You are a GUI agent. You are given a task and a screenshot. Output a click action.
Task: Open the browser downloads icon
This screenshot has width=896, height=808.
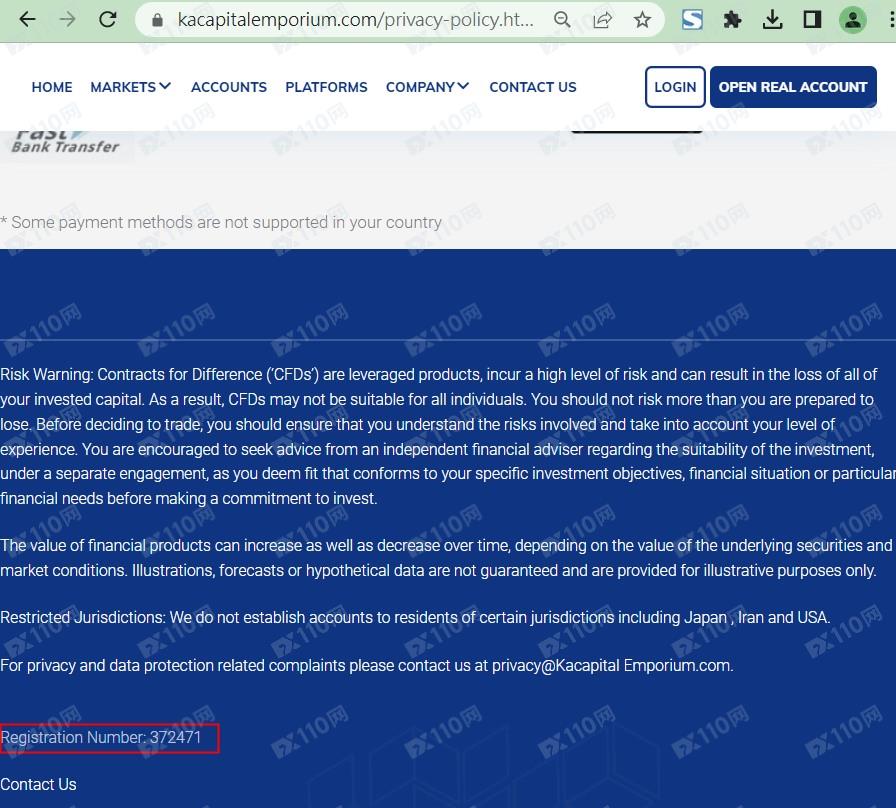tap(772, 20)
